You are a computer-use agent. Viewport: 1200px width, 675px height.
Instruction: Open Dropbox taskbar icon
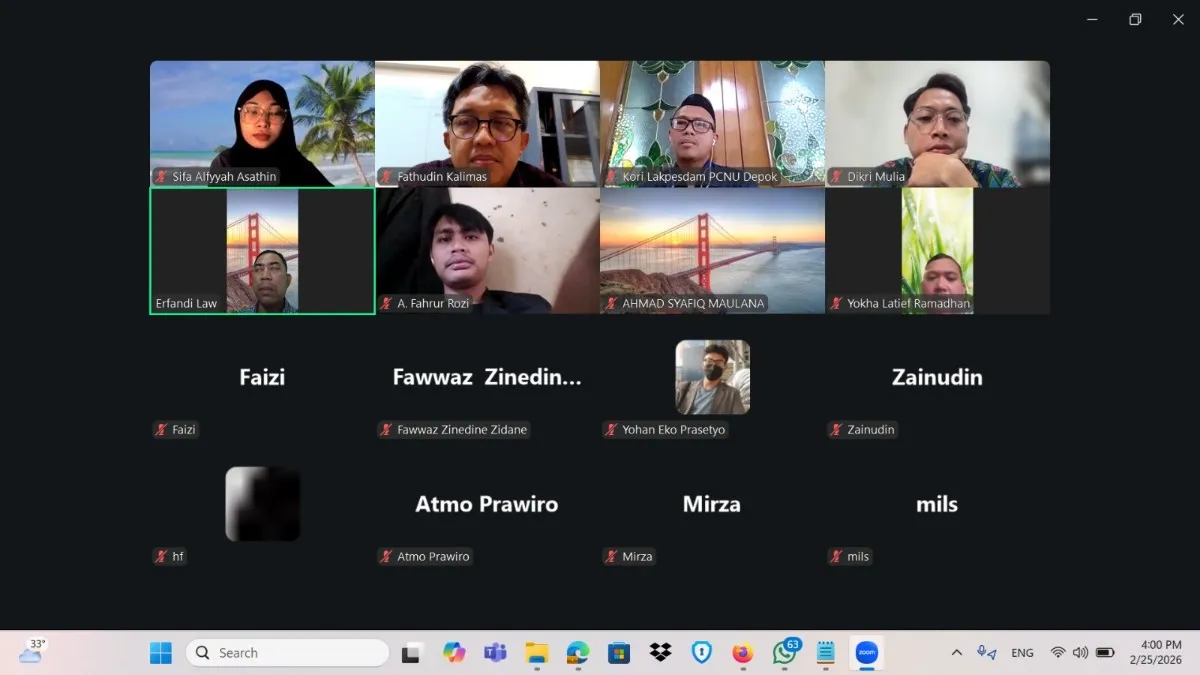point(660,653)
